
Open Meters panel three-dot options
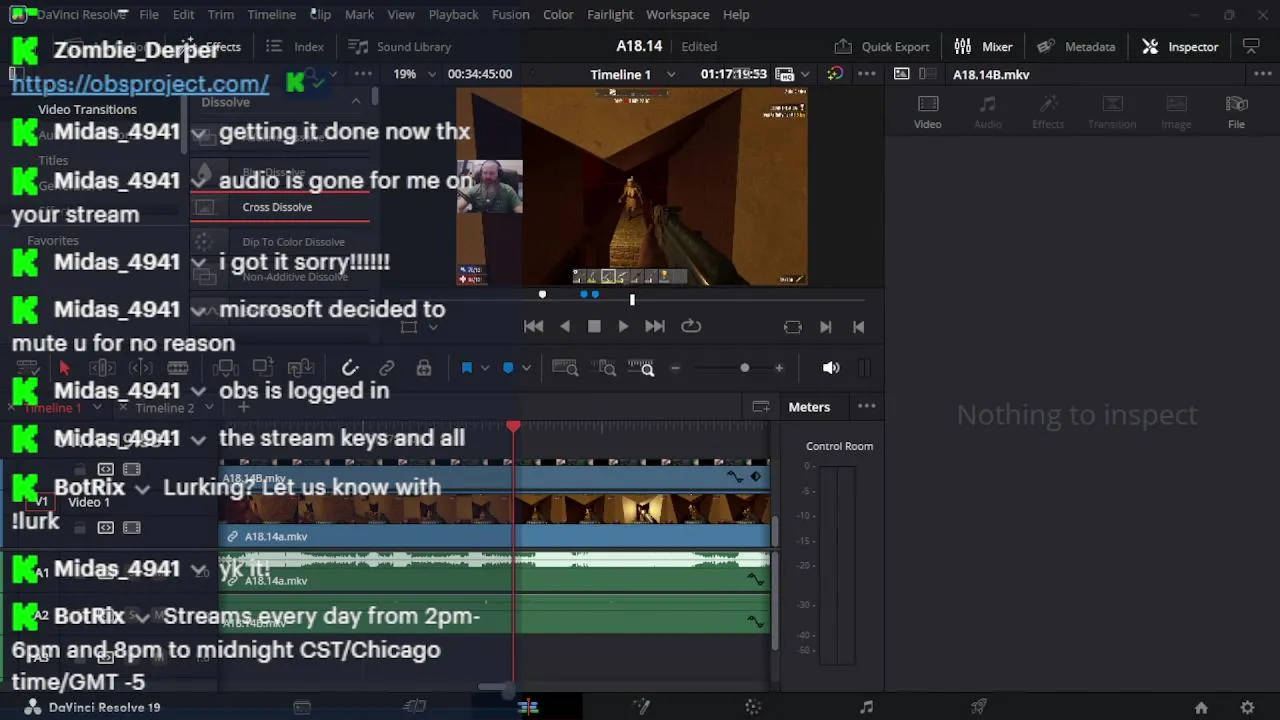coord(867,407)
